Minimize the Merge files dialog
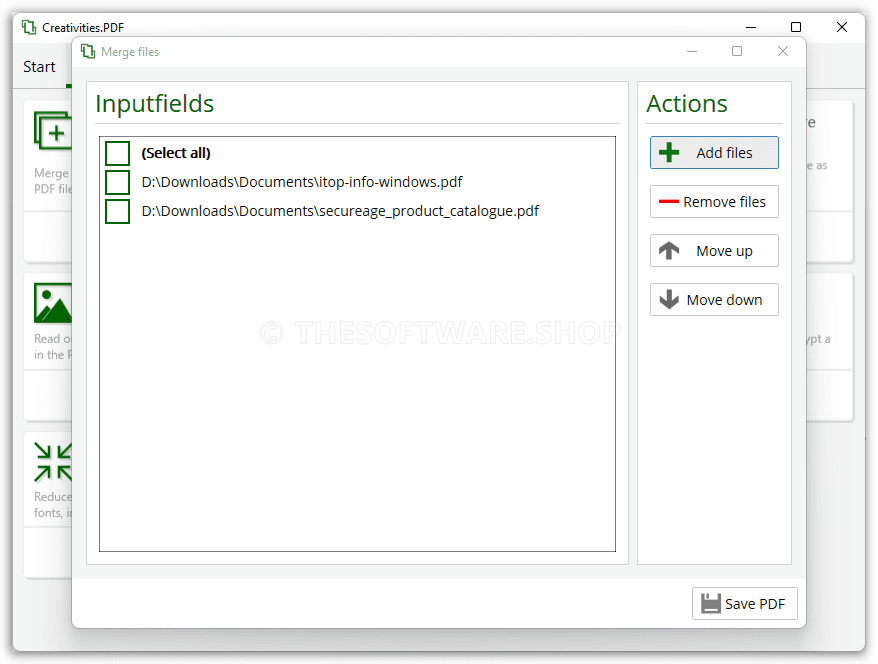 (692, 52)
